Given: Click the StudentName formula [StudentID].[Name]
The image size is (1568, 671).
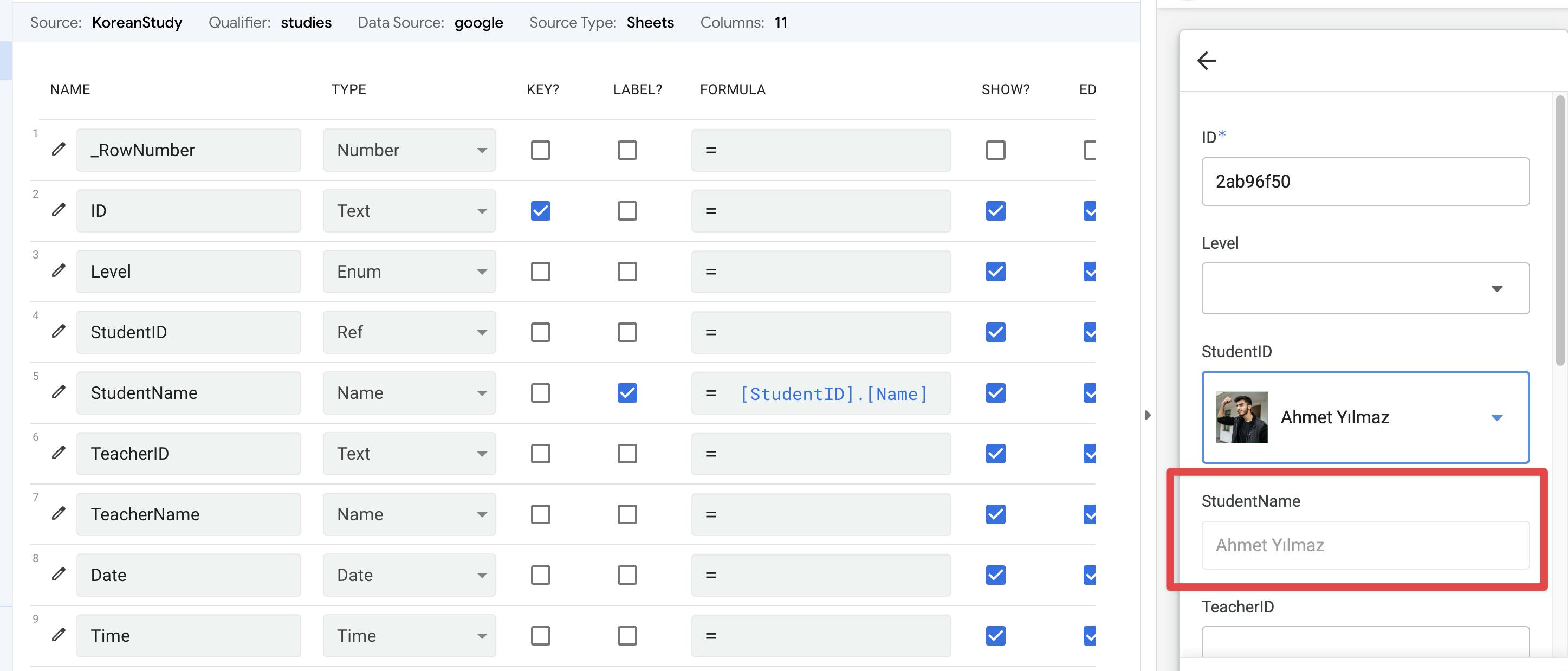Looking at the screenshot, I should [833, 394].
